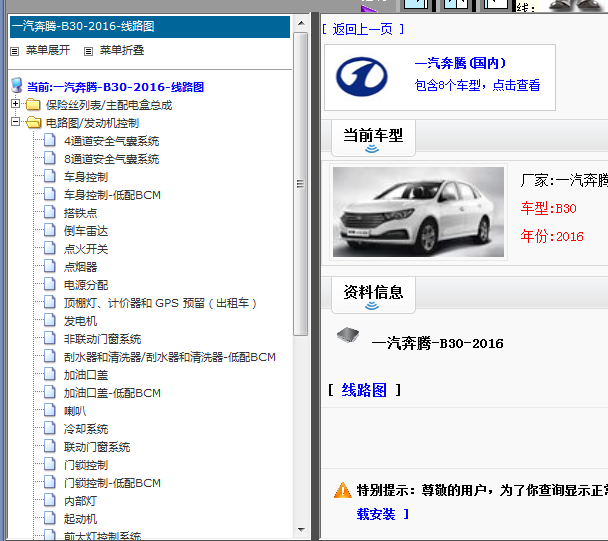Click document icon beside 点火开关
608x541 pixels.
50,248
